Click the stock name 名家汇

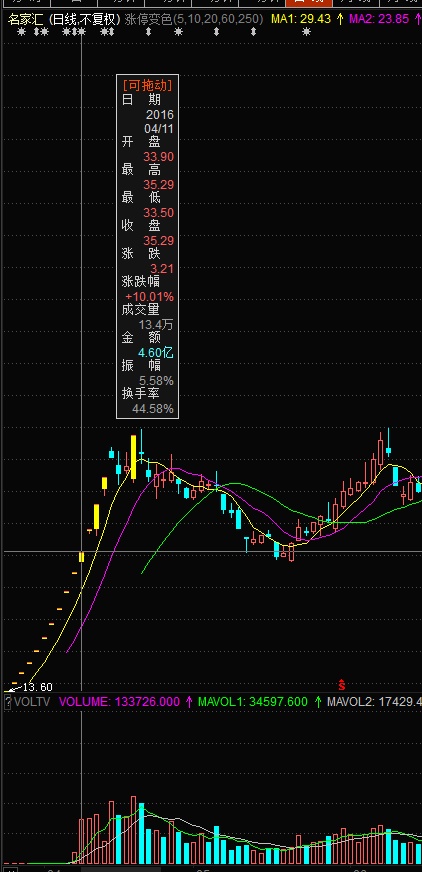pos(26,19)
